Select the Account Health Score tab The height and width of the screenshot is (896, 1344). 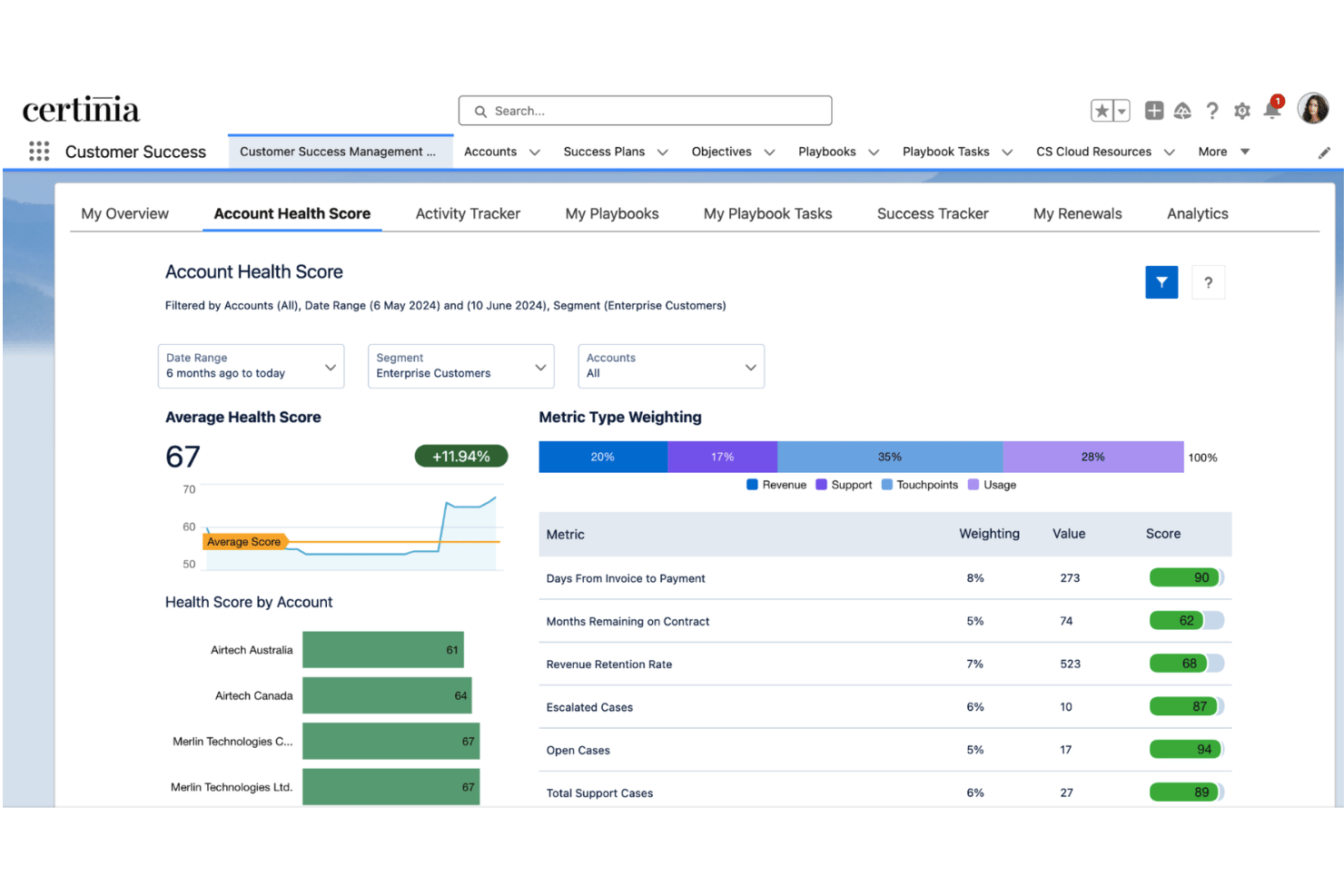tap(292, 213)
